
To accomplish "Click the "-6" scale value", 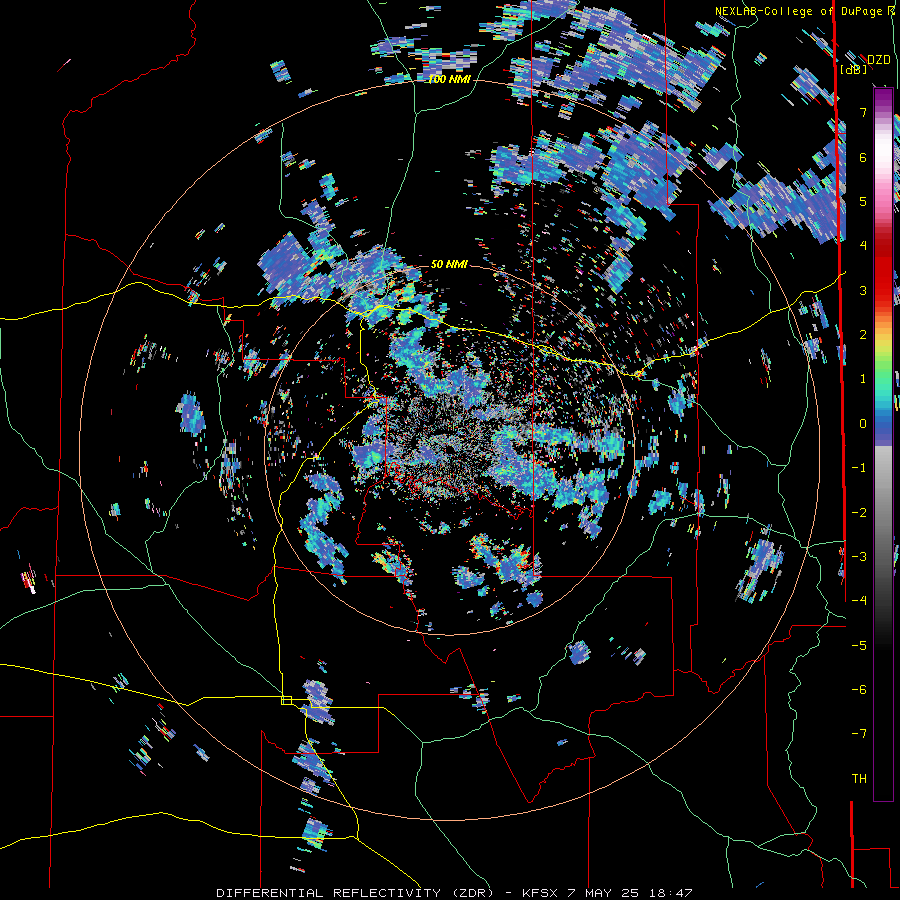I will tap(859, 689).
